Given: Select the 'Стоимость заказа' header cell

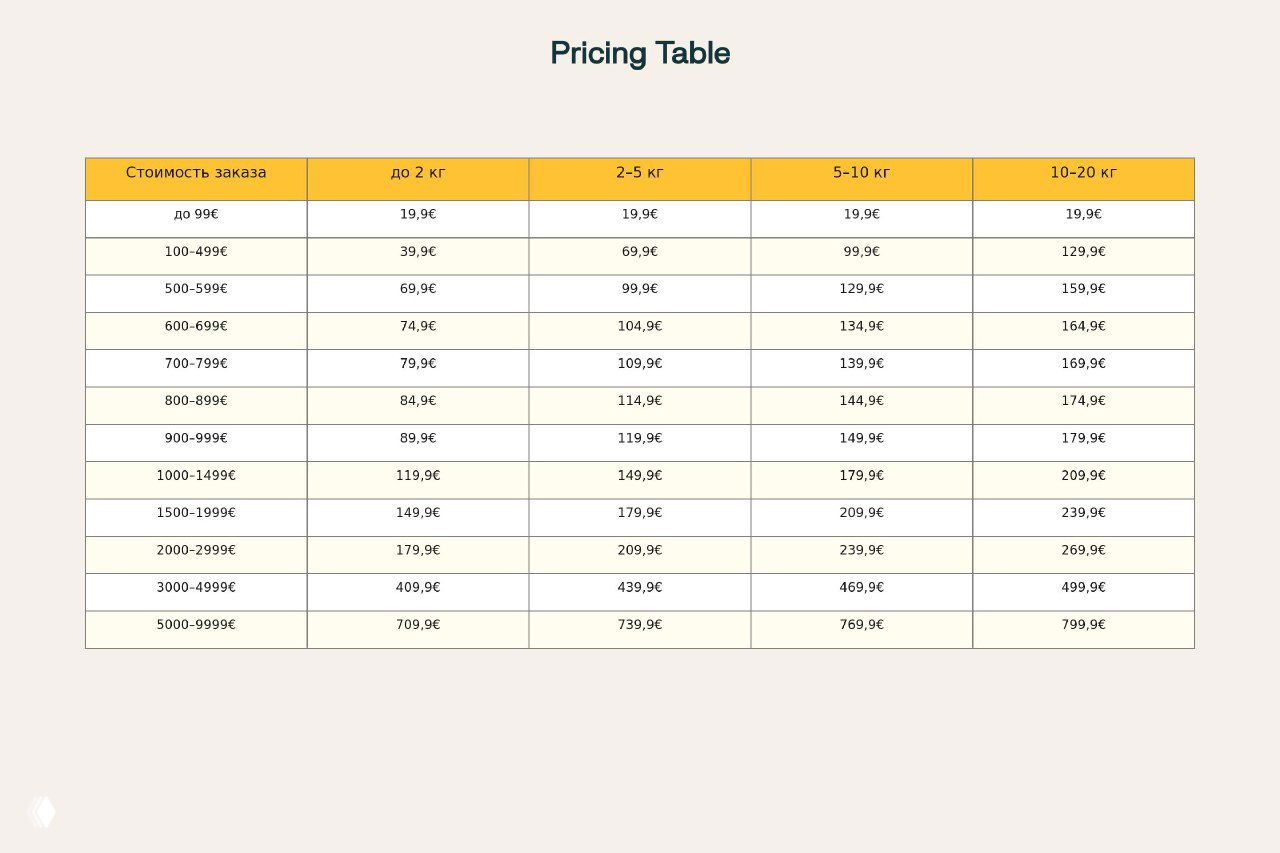Looking at the screenshot, I should tap(196, 173).
